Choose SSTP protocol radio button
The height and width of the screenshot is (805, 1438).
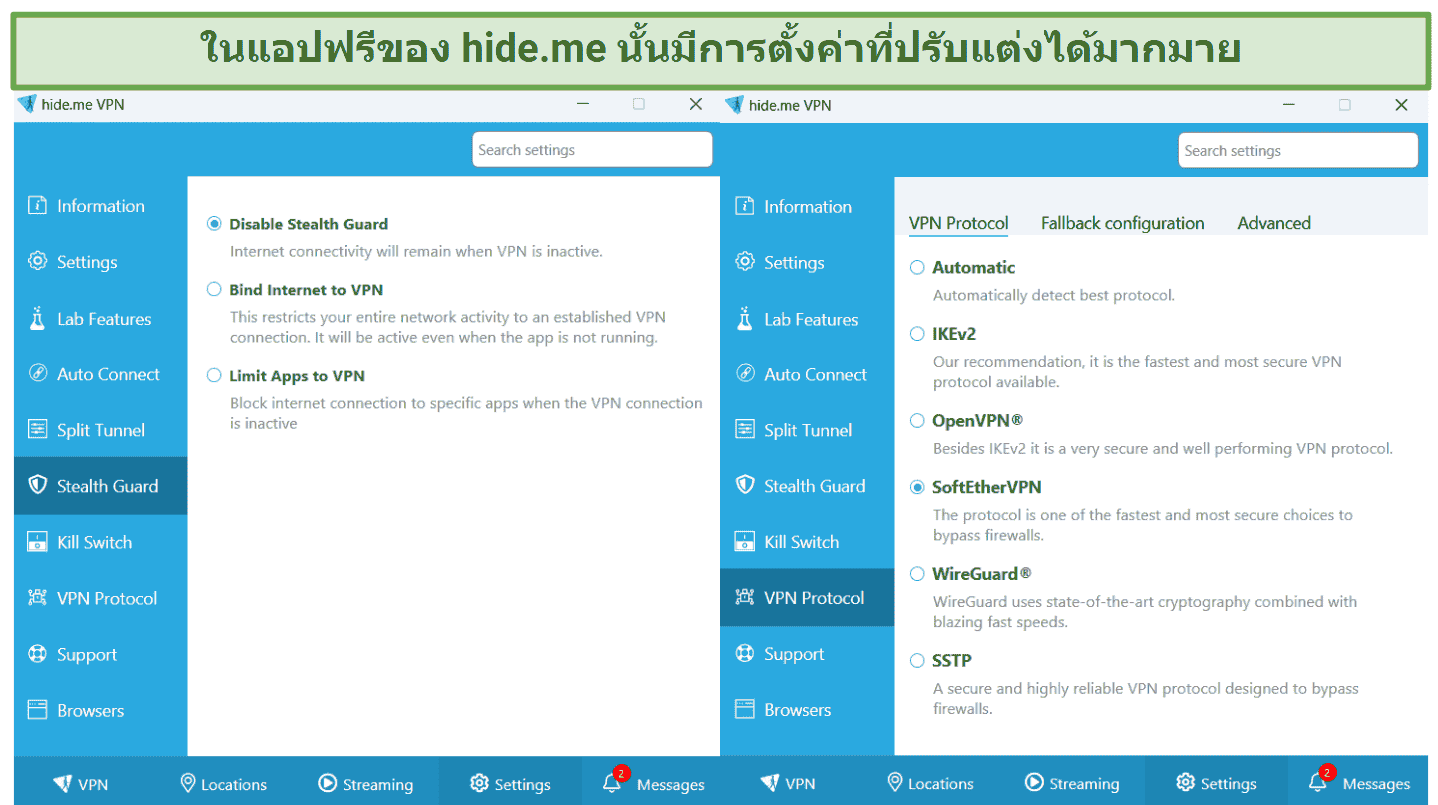tap(917, 661)
